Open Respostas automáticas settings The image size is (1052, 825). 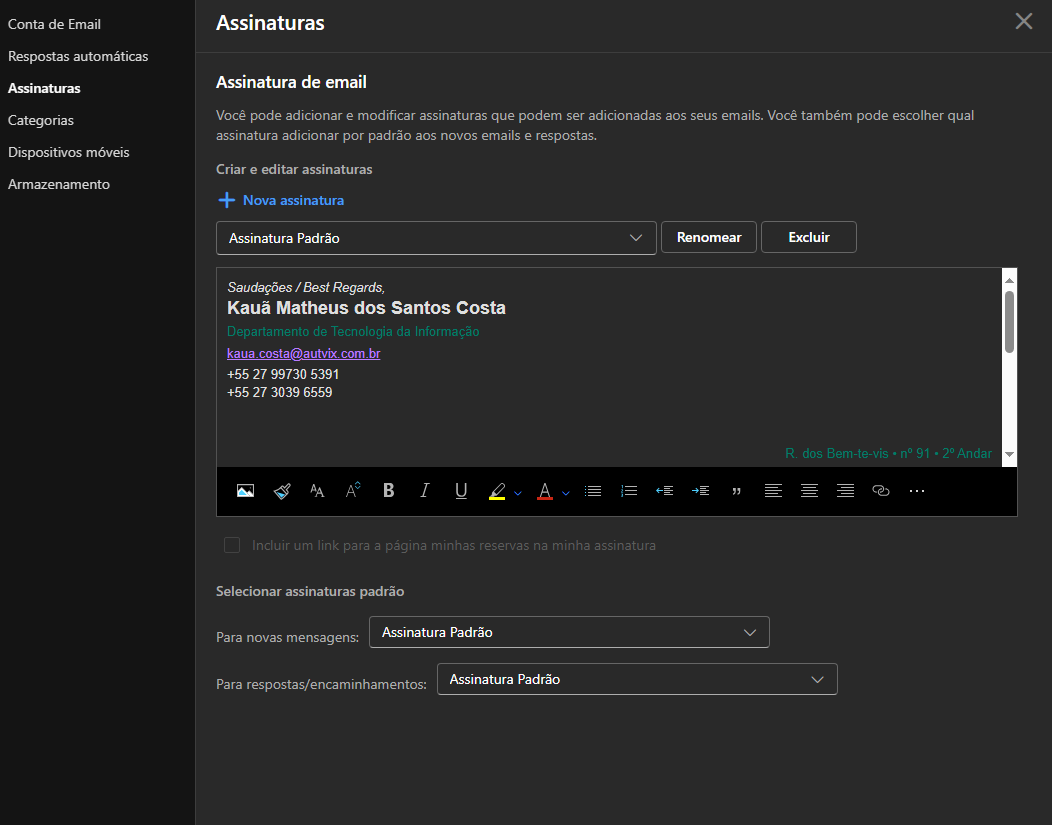pyautogui.click(x=78, y=56)
